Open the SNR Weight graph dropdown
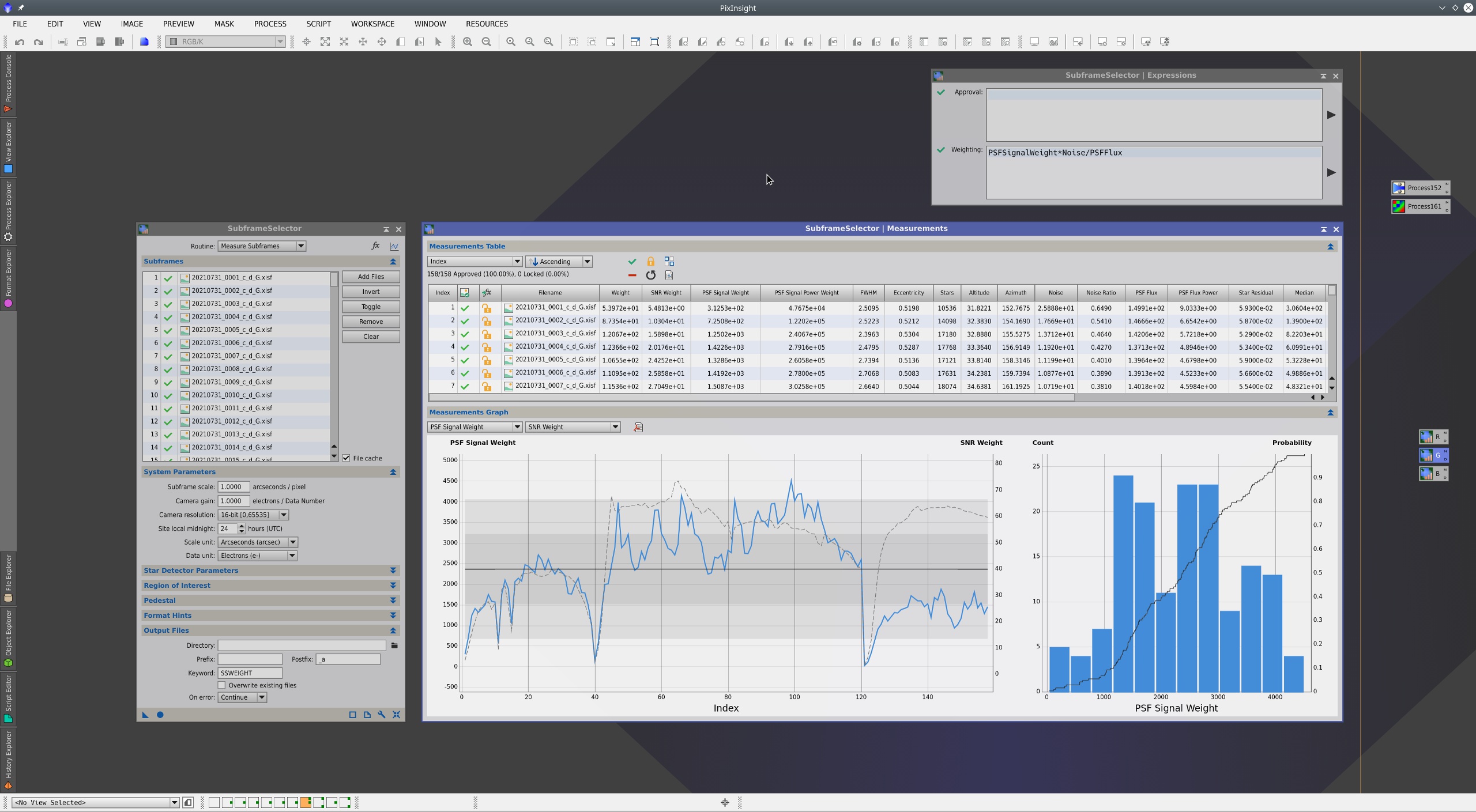Viewport: 1476px width, 812px height. point(573,427)
